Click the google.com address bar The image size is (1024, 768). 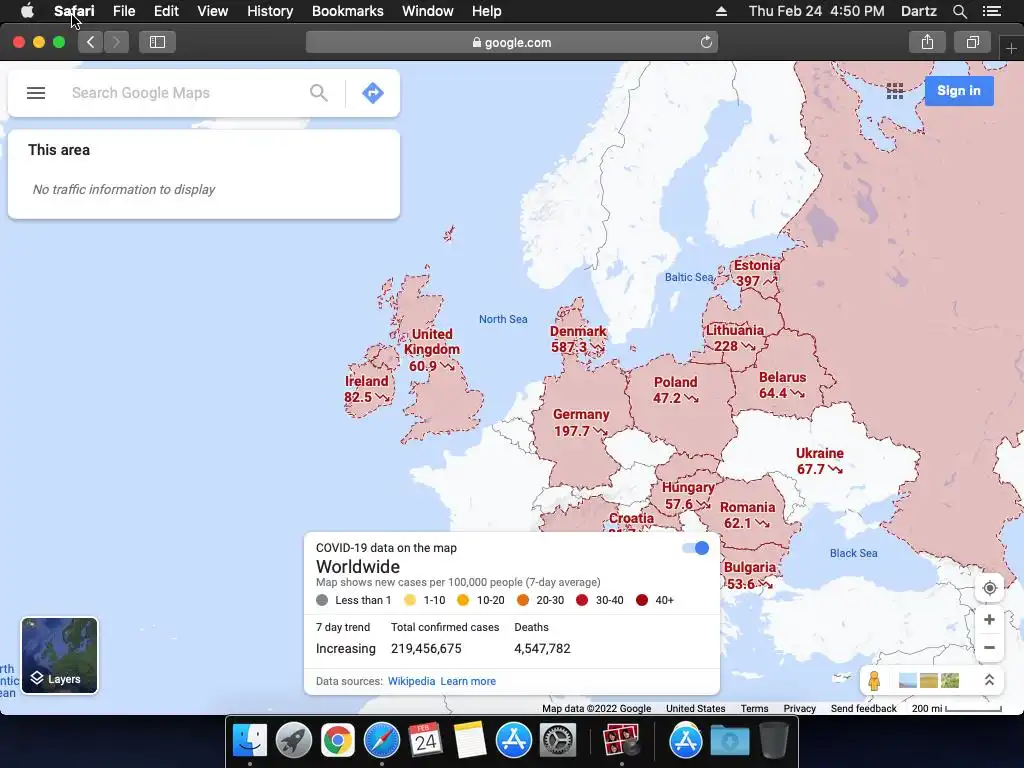(512, 42)
